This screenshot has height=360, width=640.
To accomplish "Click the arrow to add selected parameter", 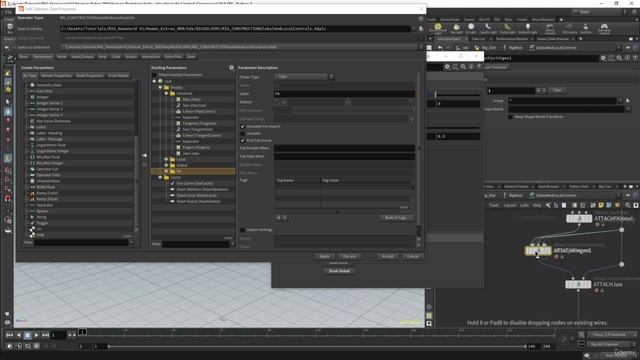I will [144, 156].
